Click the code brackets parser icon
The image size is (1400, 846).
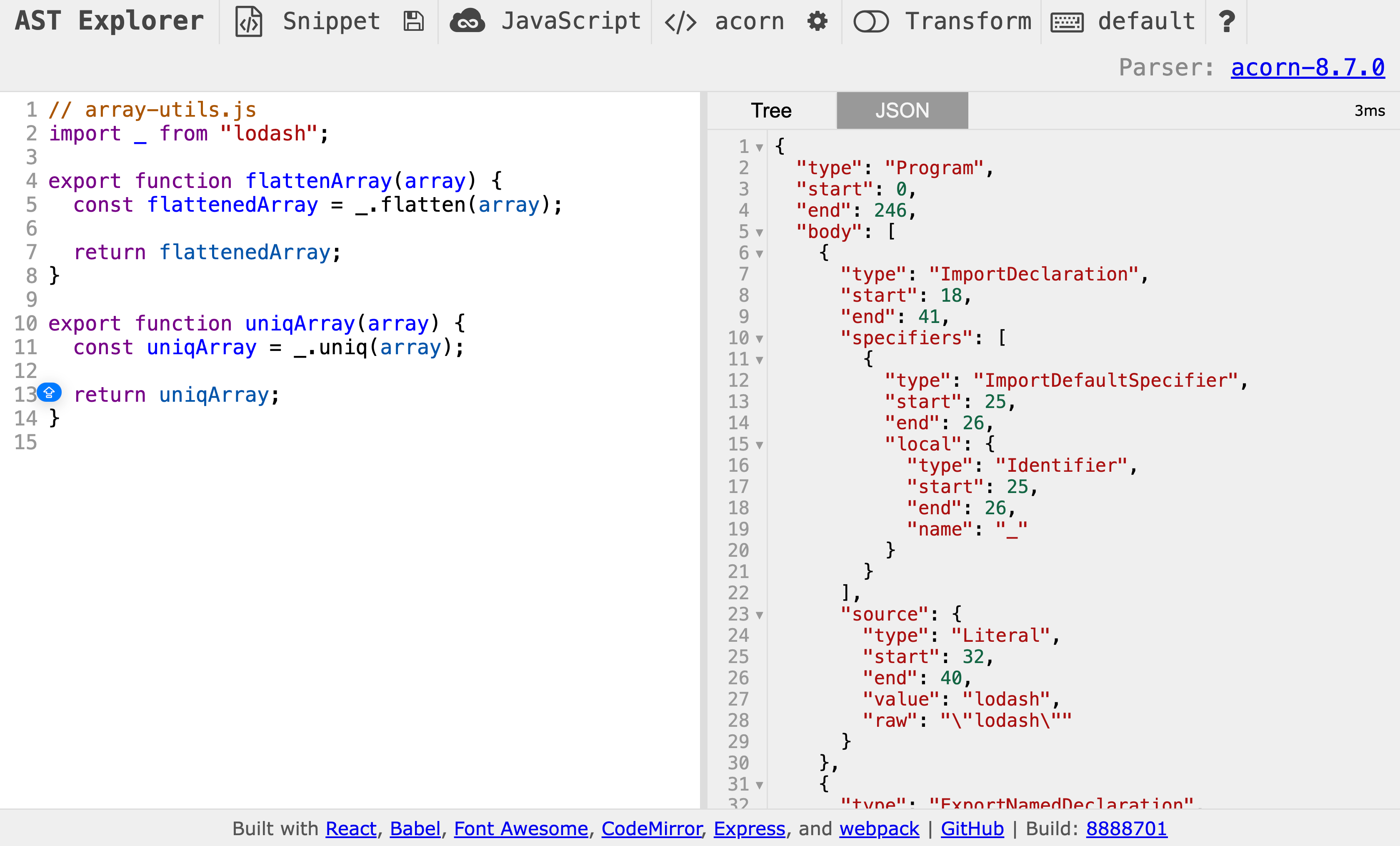point(680,22)
